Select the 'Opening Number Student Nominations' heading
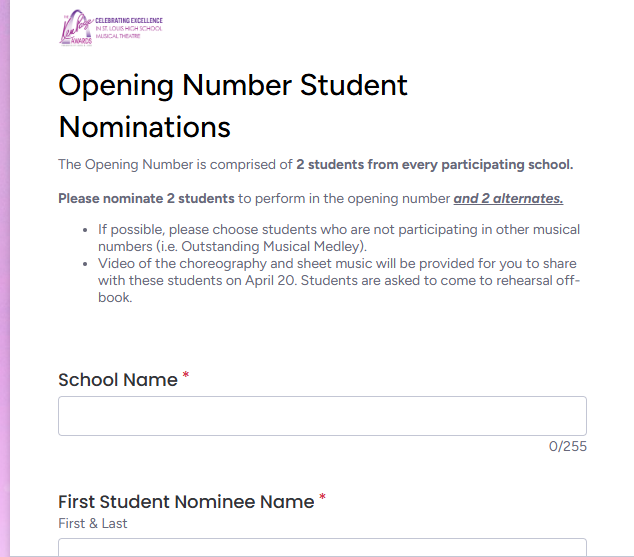This screenshot has width=634, height=557. [x=233, y=106]
